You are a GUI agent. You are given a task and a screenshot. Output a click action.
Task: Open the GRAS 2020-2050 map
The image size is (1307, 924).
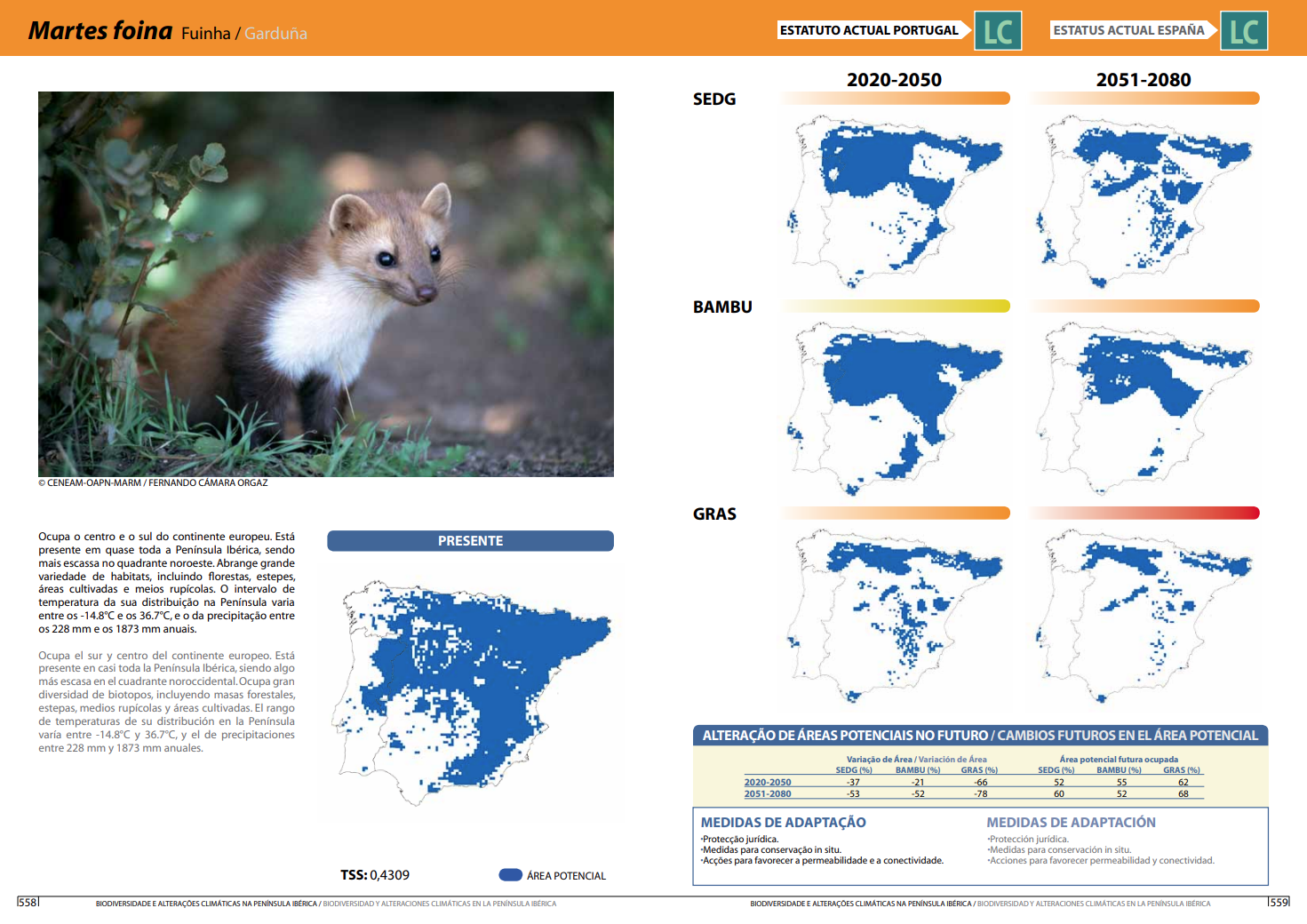pos(895,616)
